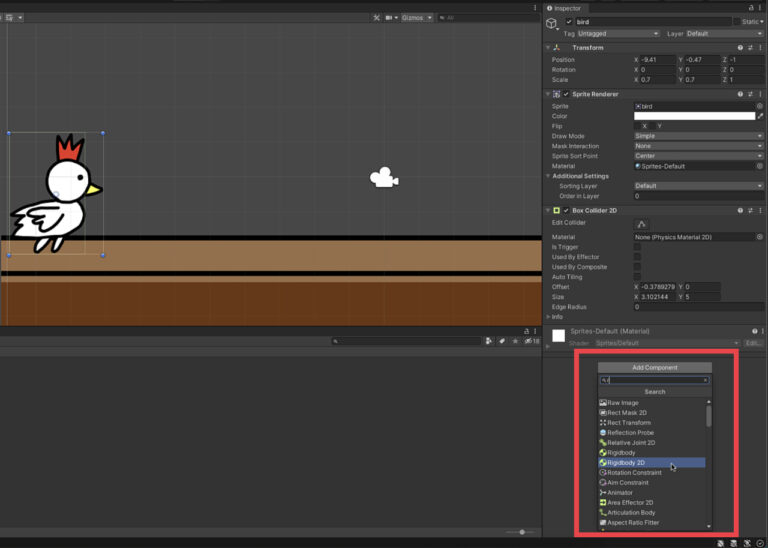Select Rect Mask 2D from component list
The width and height of the screenshot is (768, 548).
click(x=651, y=413)
